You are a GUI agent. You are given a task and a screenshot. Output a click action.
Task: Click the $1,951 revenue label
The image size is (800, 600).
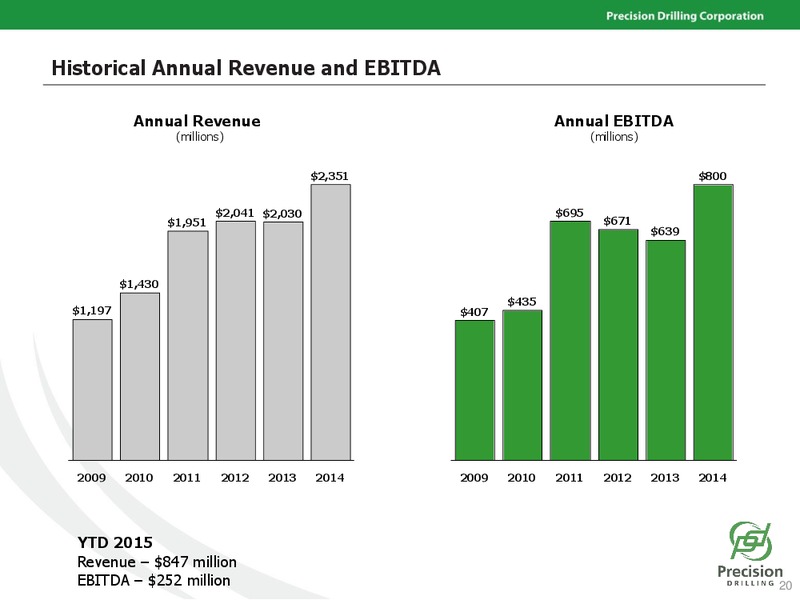coord(187,222)
